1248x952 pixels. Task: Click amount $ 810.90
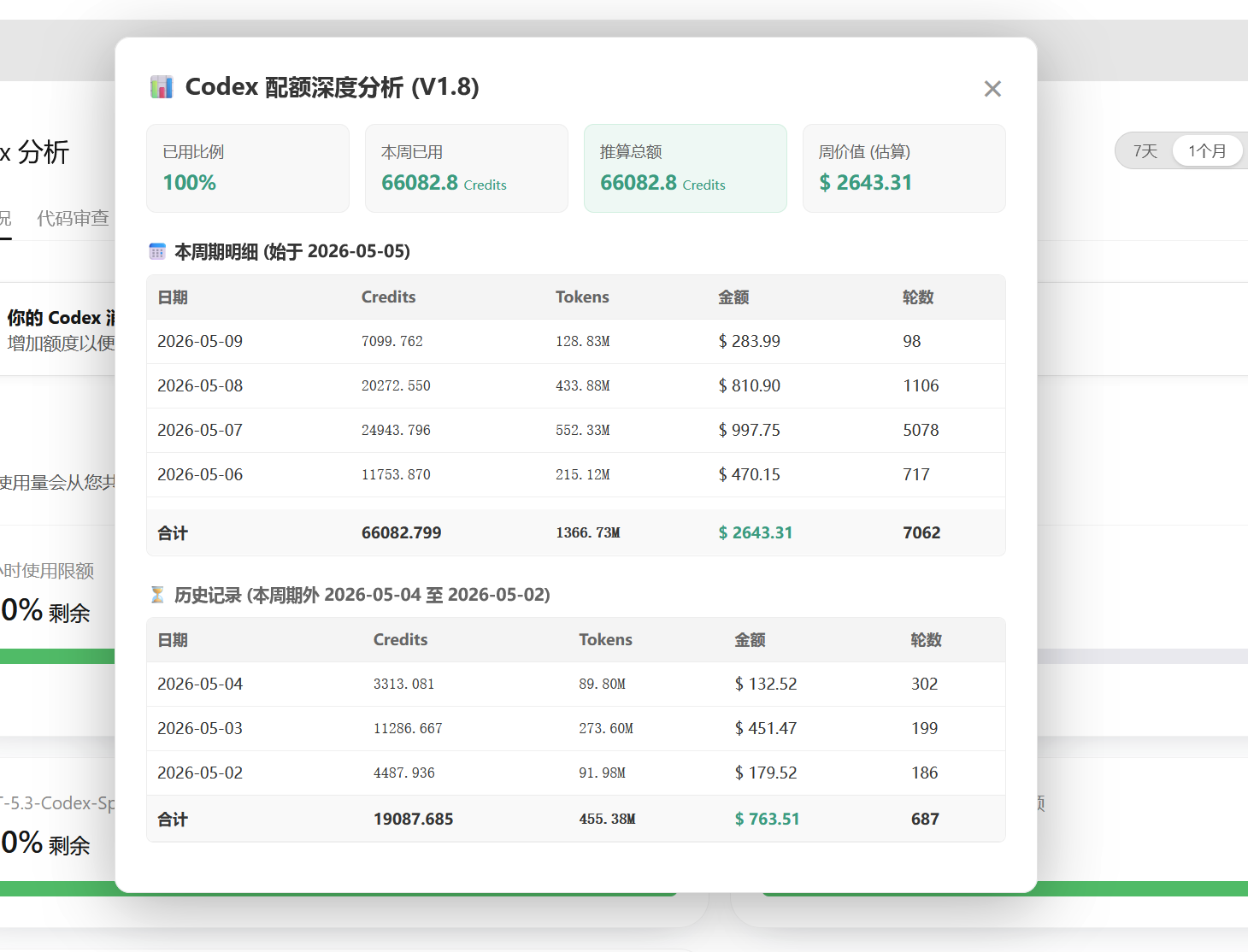749,385
